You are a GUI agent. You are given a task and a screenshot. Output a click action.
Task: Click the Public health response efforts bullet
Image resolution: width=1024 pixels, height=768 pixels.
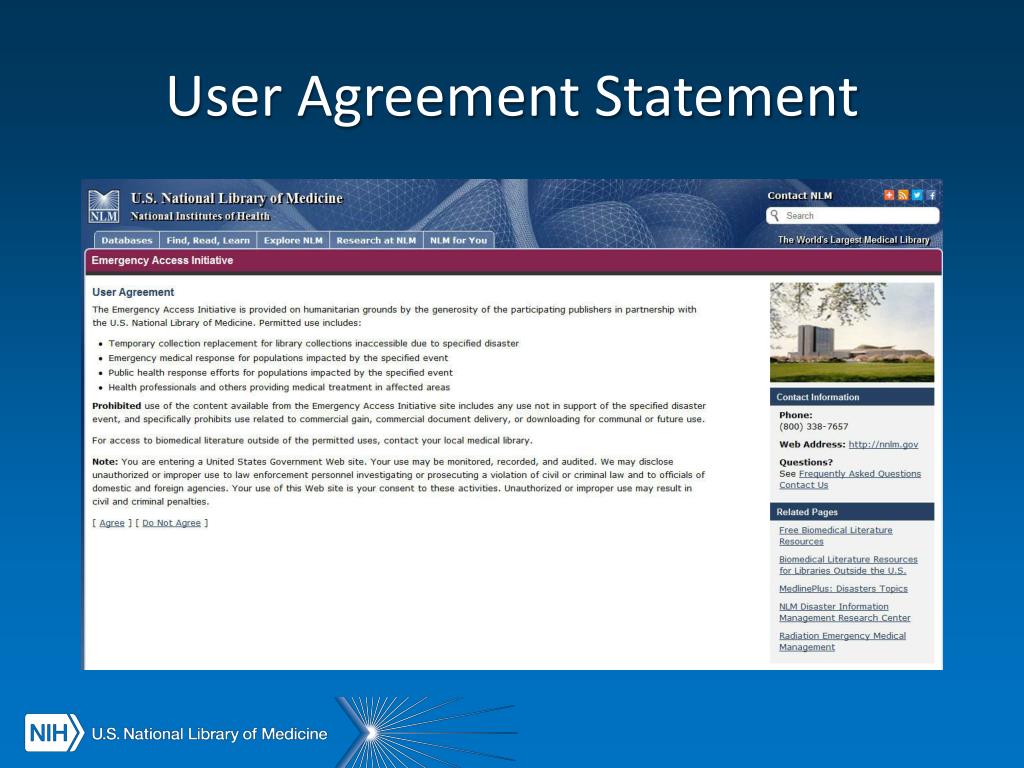tap(280, 373)
